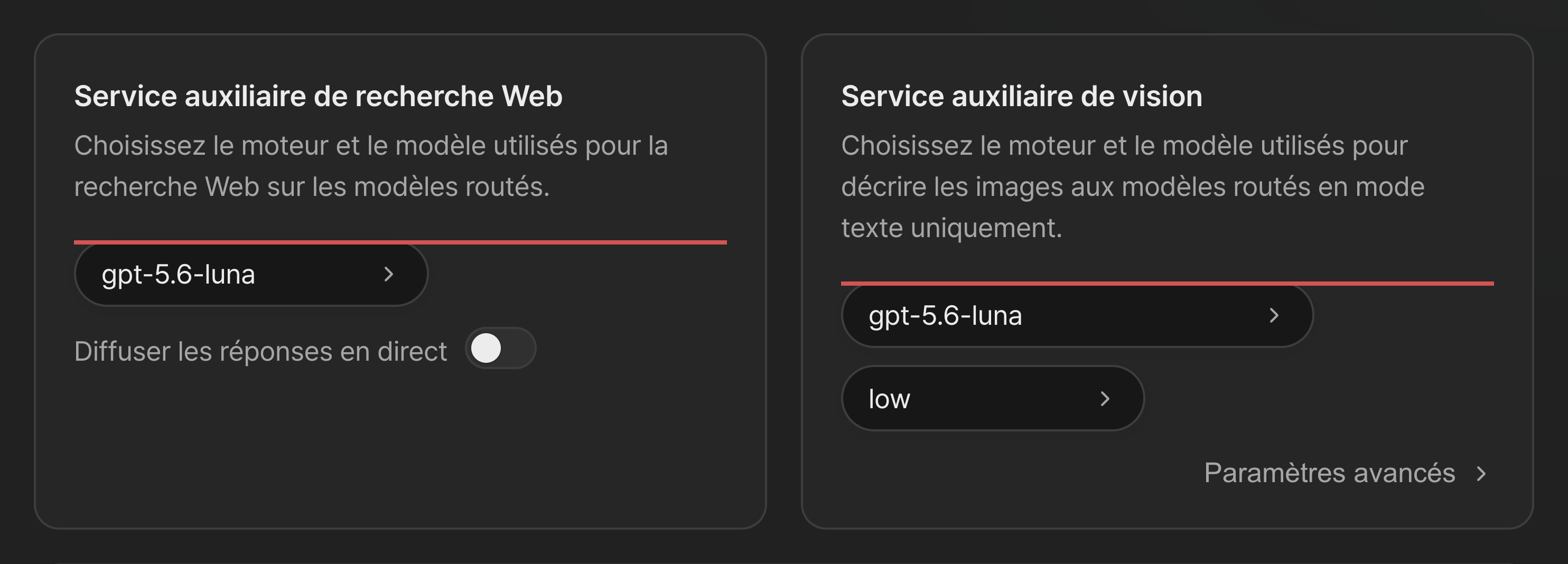Click the vision service description paragraph

(x=1133, y=187)
